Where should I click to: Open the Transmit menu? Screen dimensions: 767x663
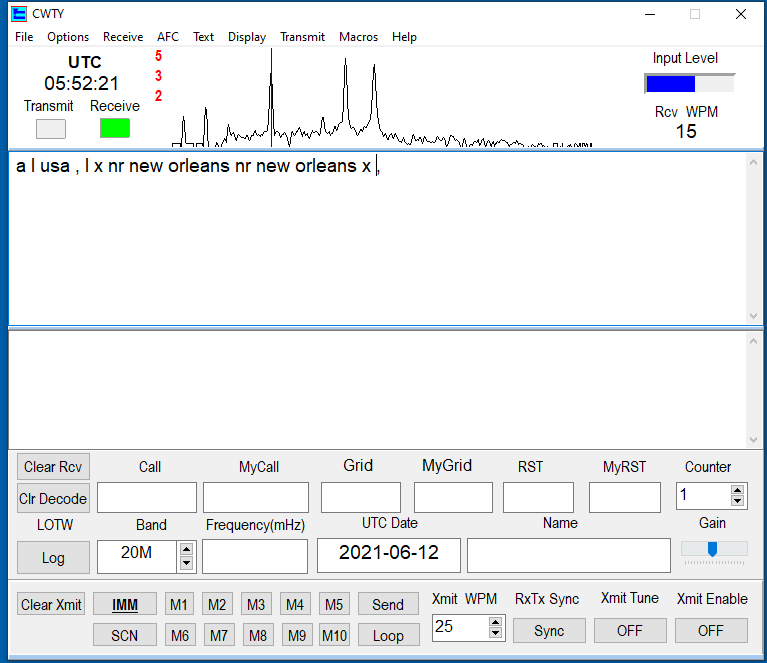(x=302, y=37)
